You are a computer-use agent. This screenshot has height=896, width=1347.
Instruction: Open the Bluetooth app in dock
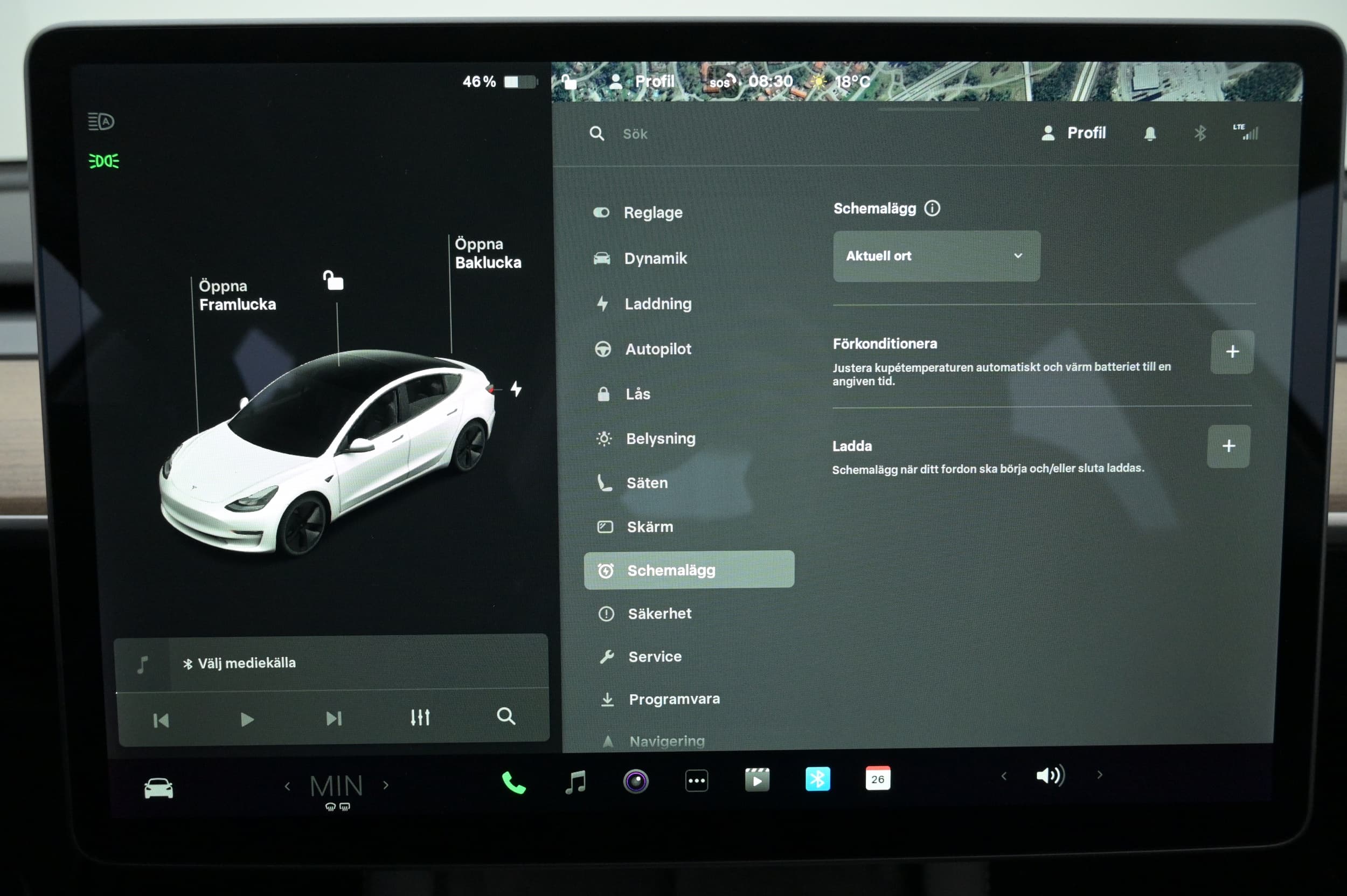(x=817, y=779)
